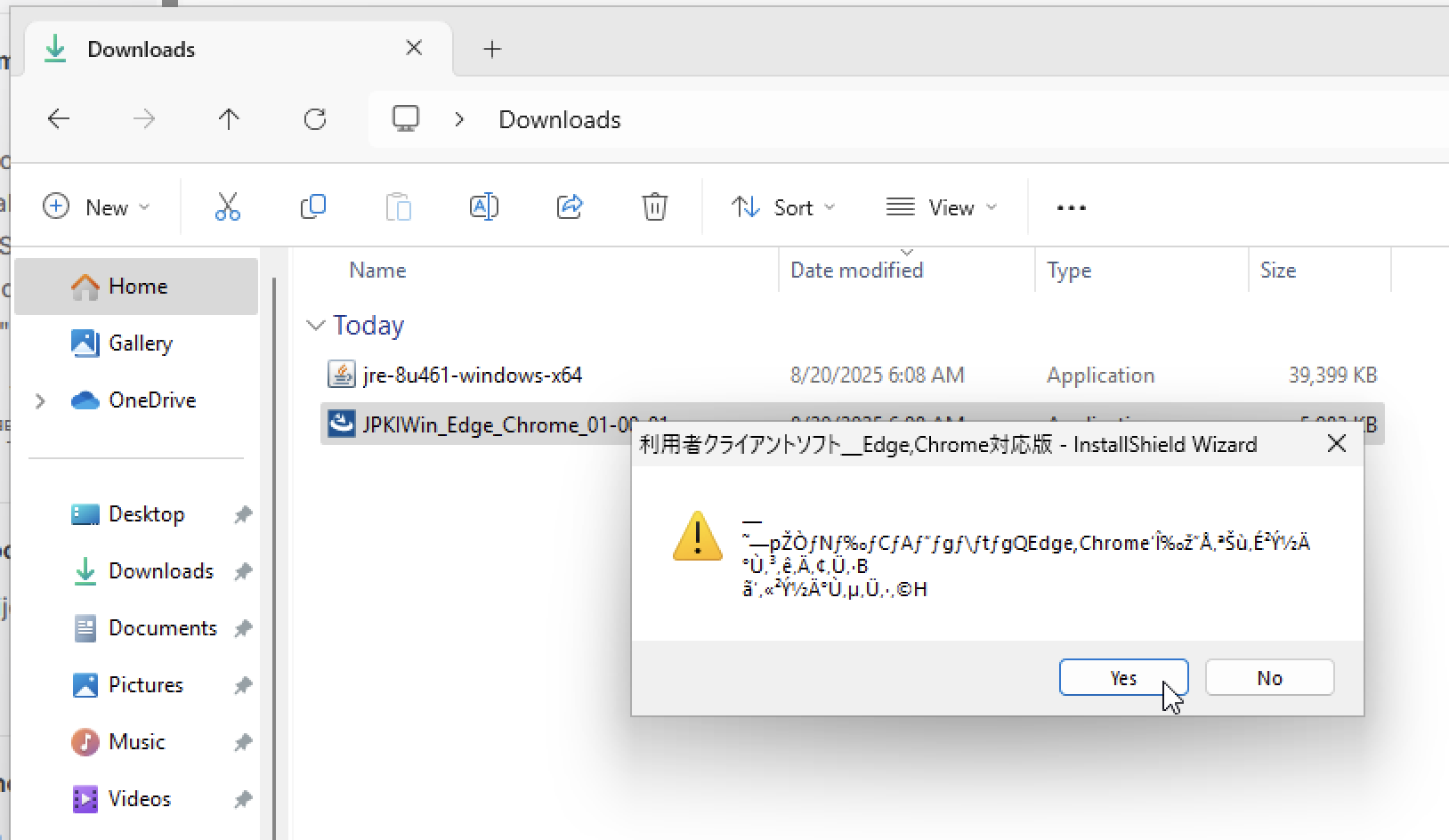This screenshot has width=1449, height=840.
Task: Select the Cut tool in the toolbar
Action: pyautogui.click(x=228, y=206)
